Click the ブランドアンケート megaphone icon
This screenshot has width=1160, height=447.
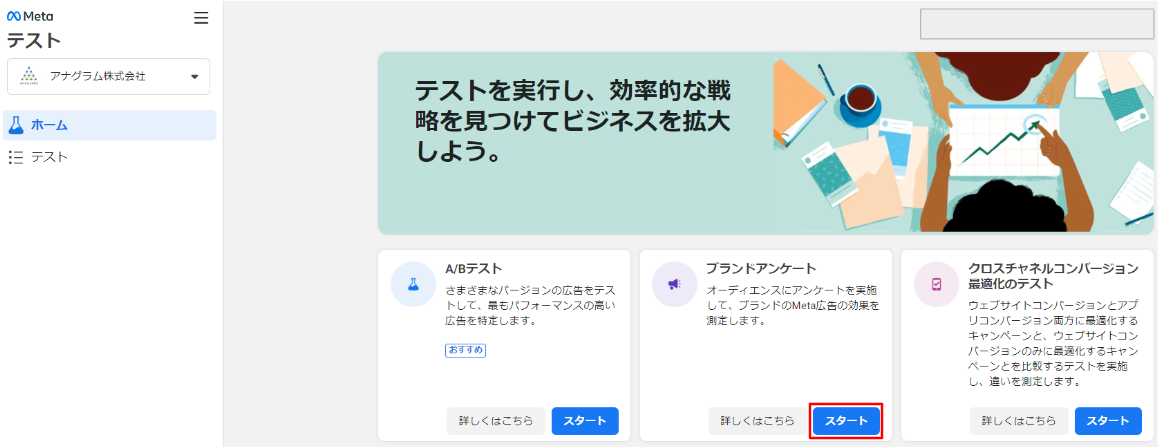673,285
